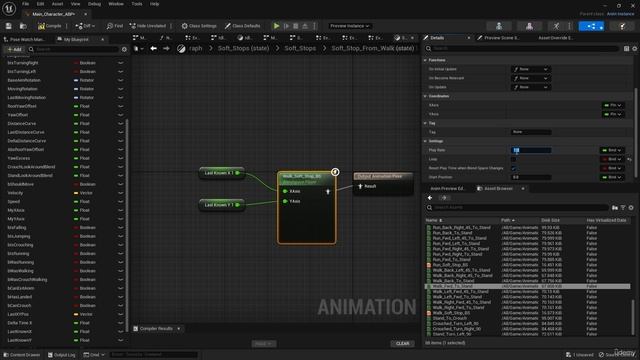Sort assets by Path column
Screen dimensions: 640x360
pos(508,220)
